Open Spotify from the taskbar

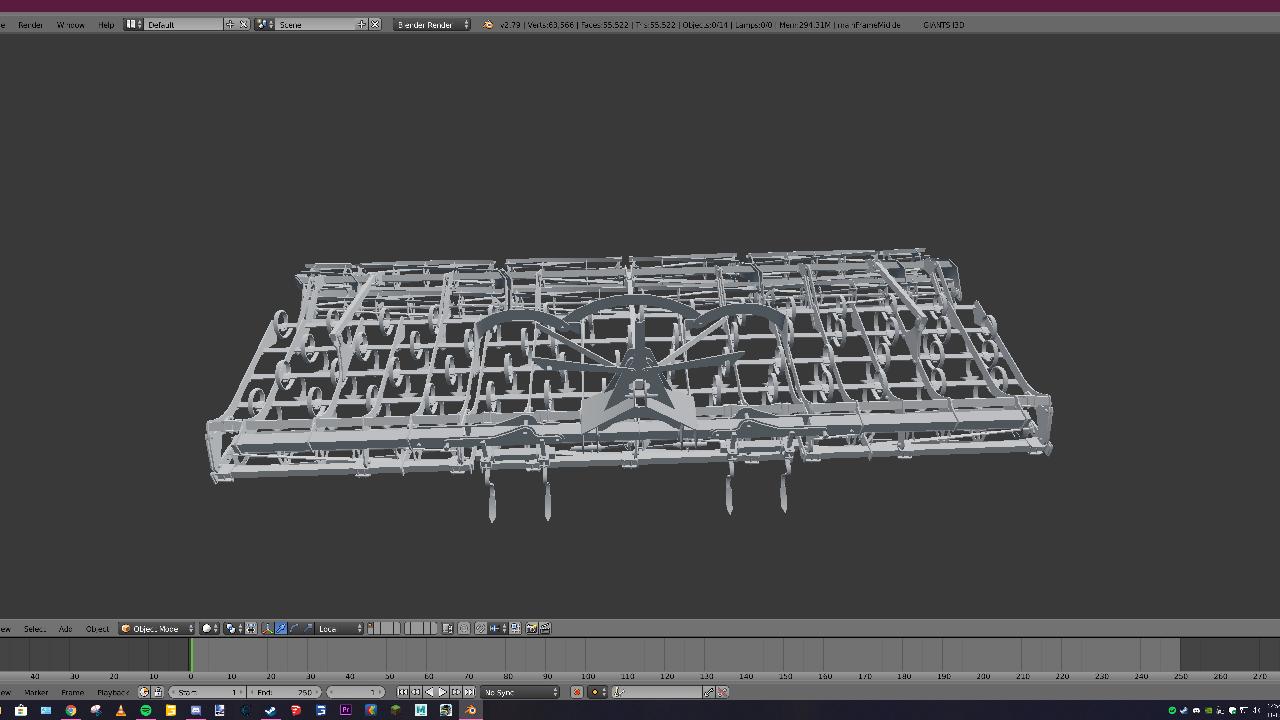coord(146,710)
